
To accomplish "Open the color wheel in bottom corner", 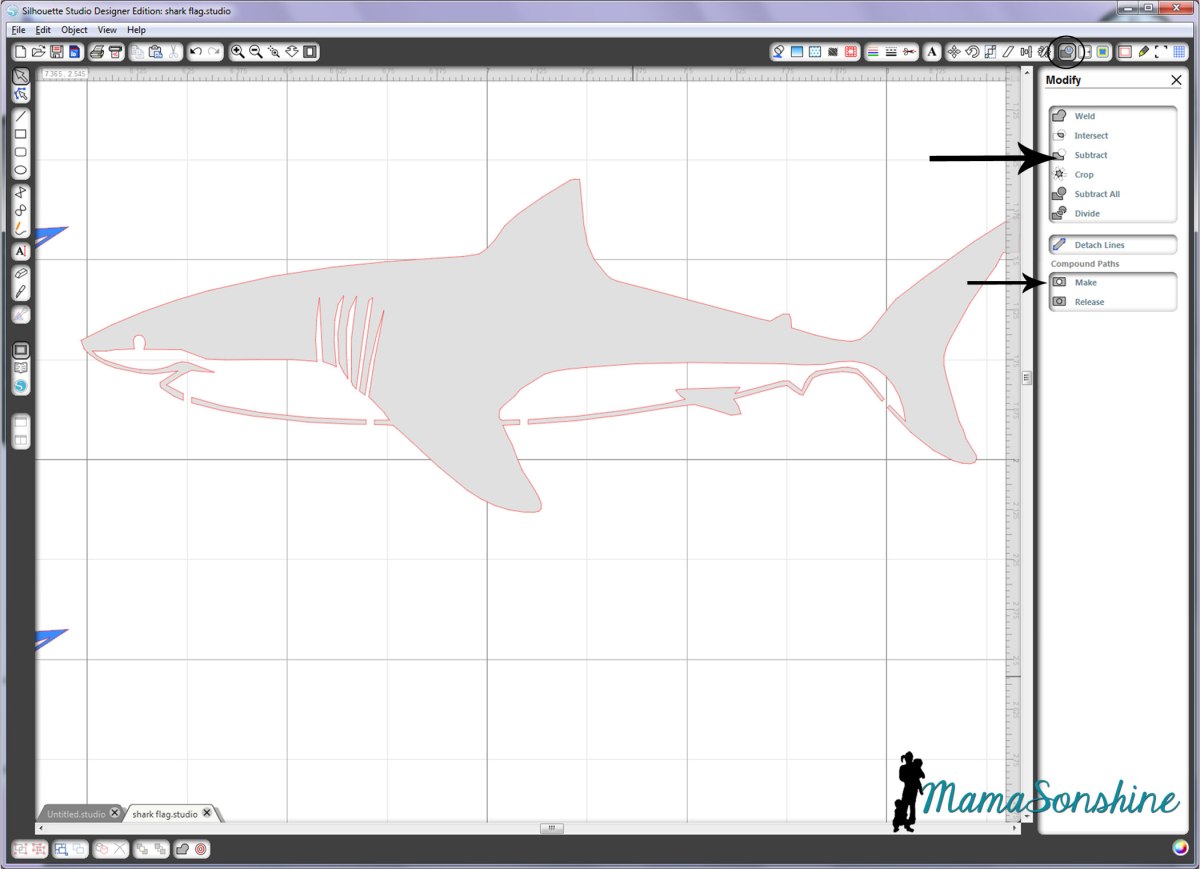I will point(1181,848).
